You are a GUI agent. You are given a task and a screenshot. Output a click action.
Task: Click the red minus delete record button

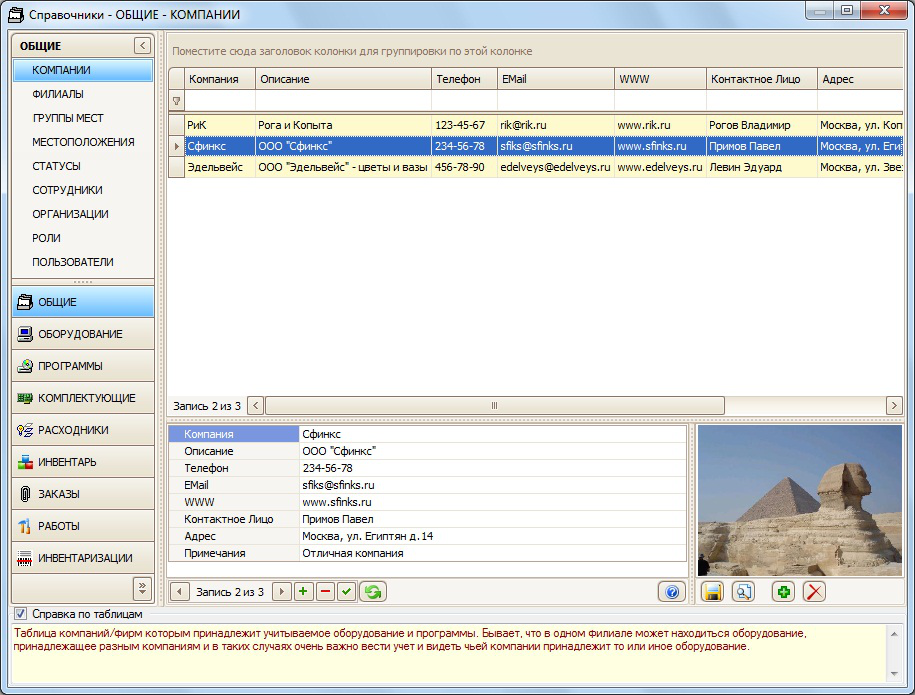point(325,592)
